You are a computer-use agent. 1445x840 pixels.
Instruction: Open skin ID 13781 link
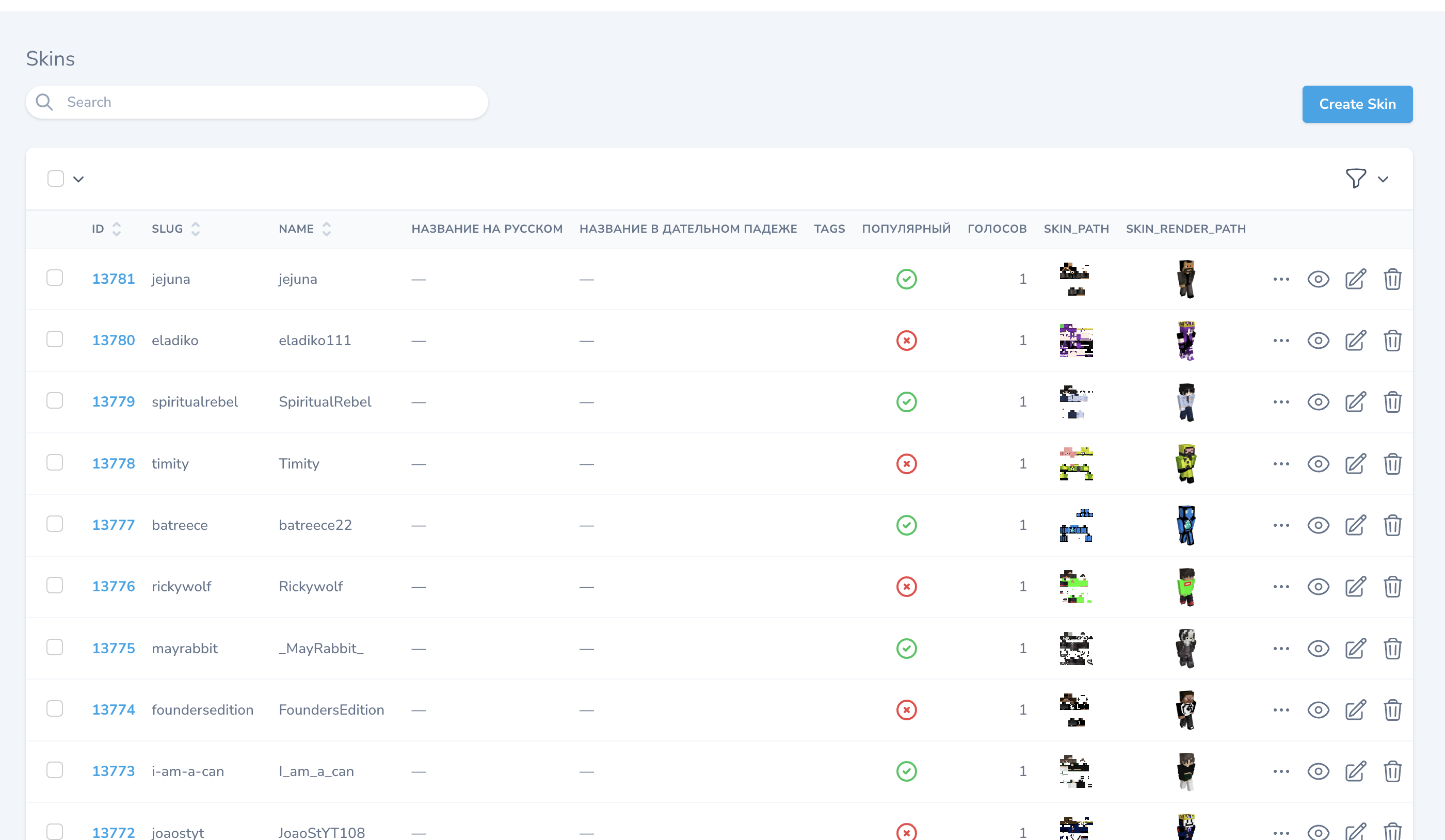pyautogui.click(x=114, y=279)
